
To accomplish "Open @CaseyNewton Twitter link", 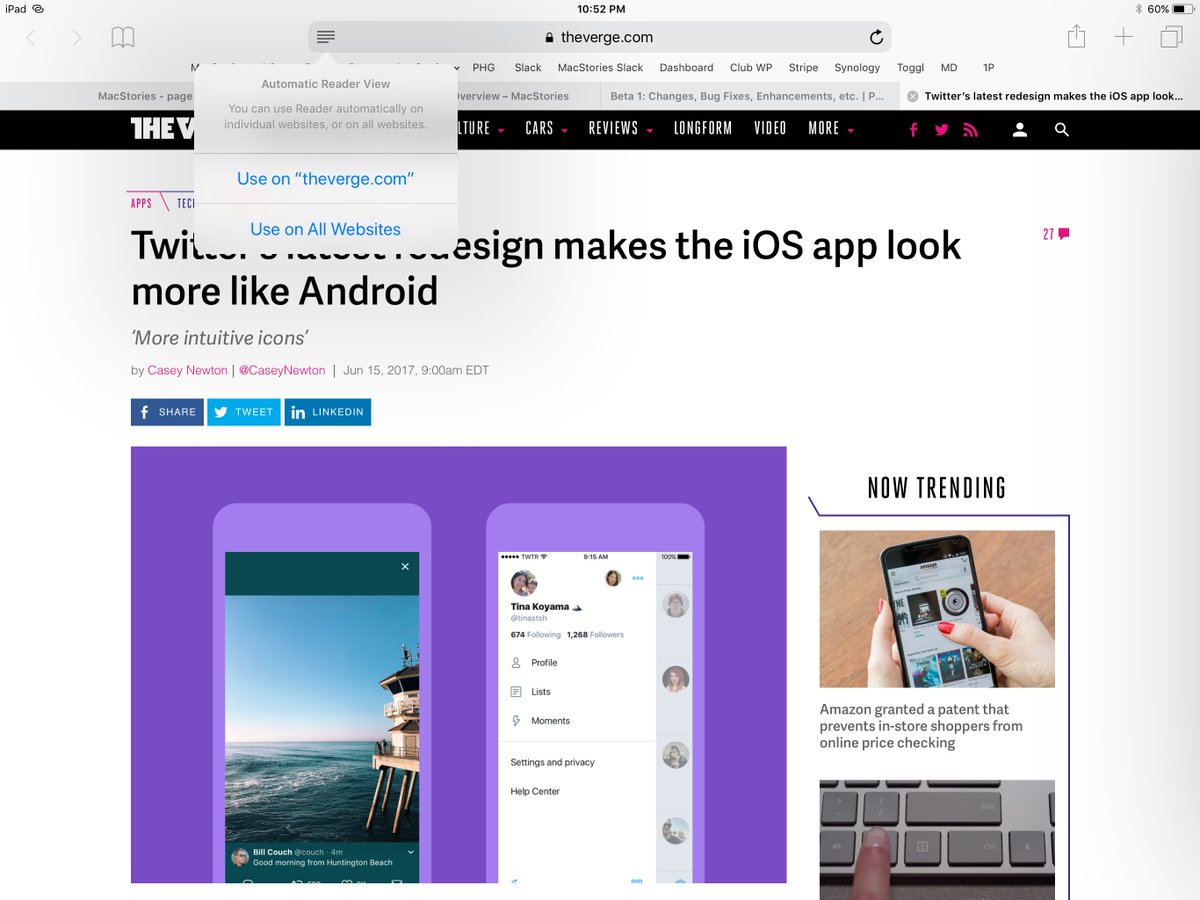I will (282, 370).
